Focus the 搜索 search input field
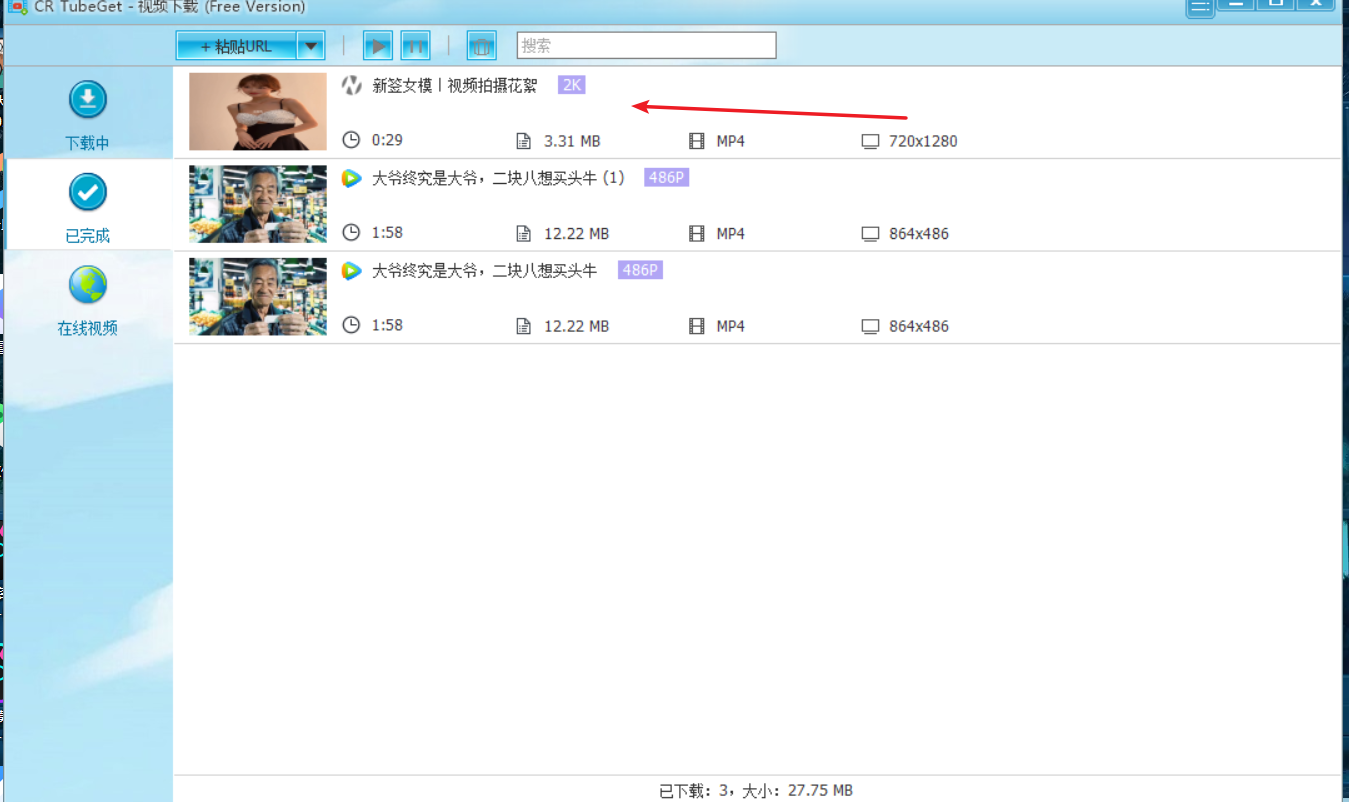 point(646,45)
